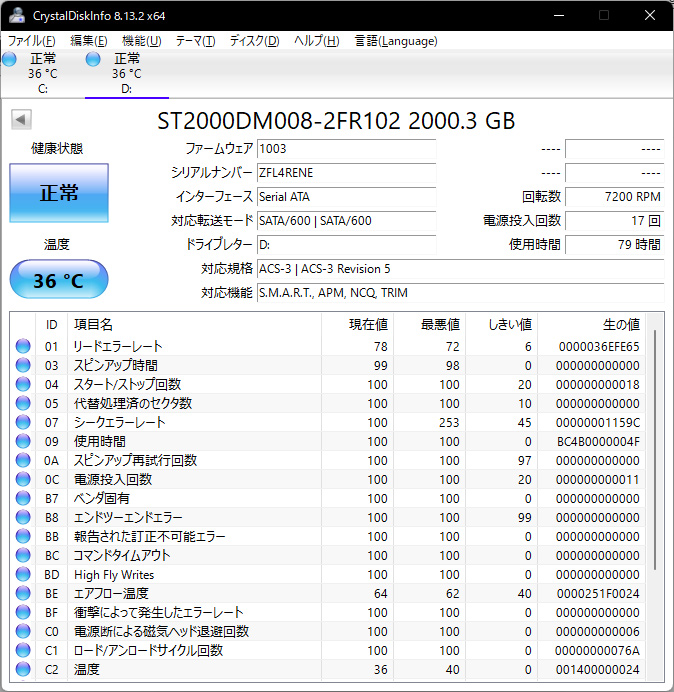Click the serial number field ZFL4RENE
This screenshot has height=692, width=674.
346,173
